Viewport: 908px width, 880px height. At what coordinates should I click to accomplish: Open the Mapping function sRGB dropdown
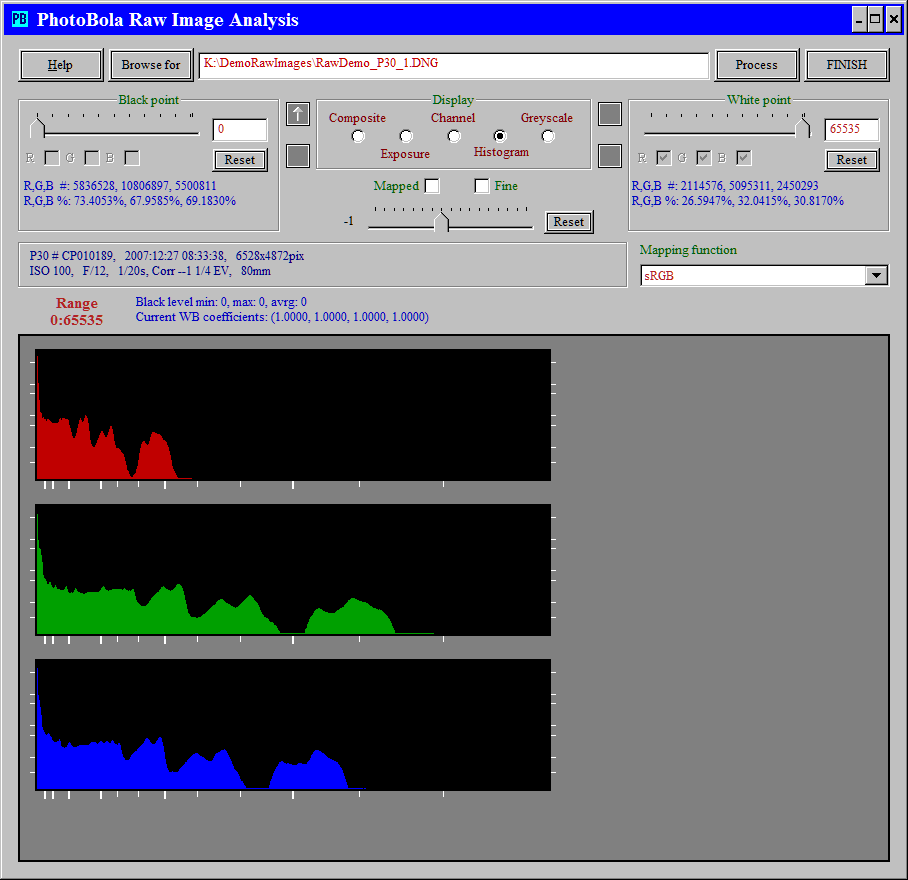click(876, 276)
